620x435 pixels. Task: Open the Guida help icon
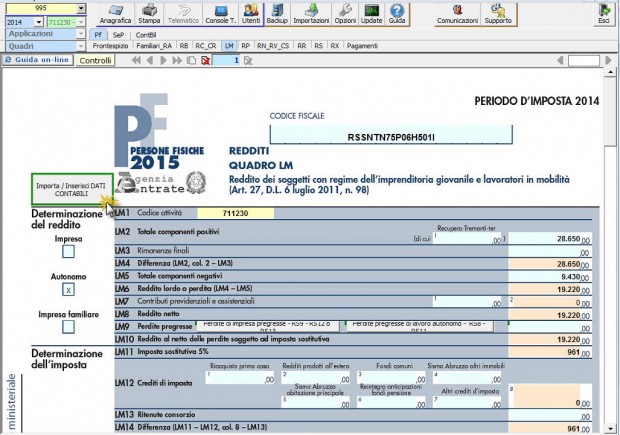397,14
